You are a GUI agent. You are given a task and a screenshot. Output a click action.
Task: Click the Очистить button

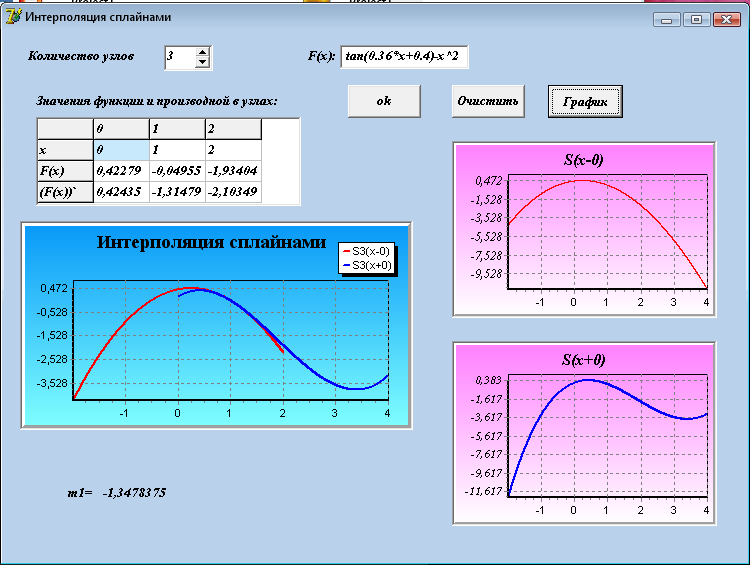pos(488,101)
